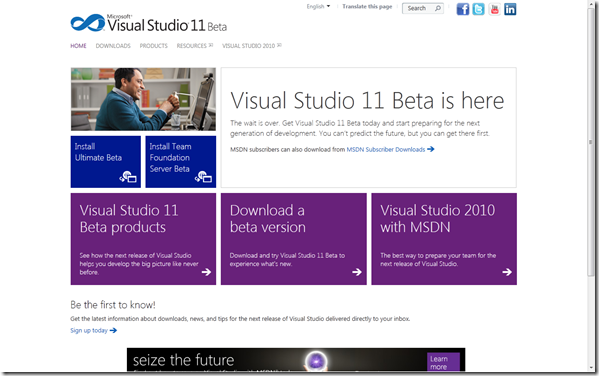This screenshot has width=599, height=376.
Task: Open the Visual Studio 2010 menu item
Action: click(x=252, y=46)
